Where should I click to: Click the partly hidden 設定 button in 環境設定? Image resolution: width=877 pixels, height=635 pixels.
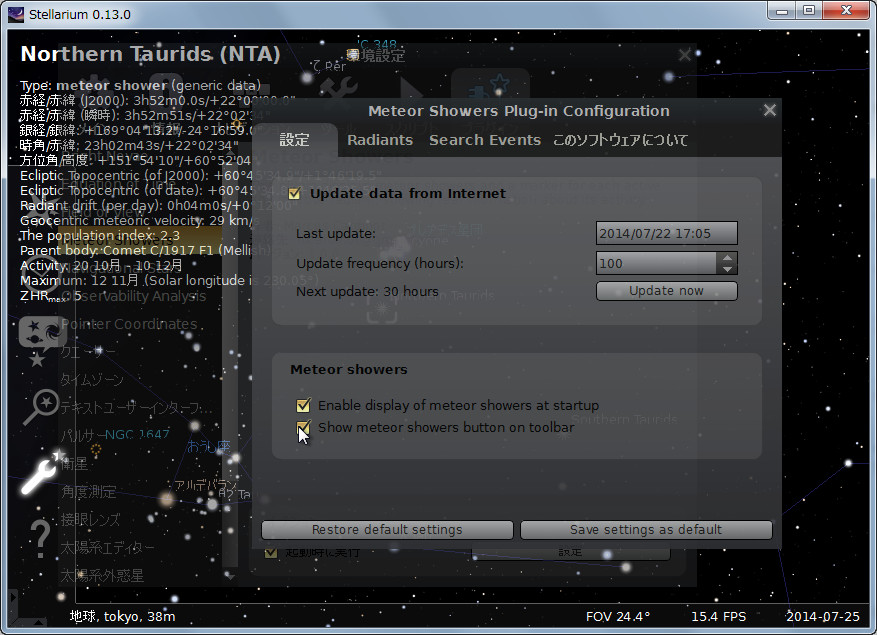pos(570,553)
